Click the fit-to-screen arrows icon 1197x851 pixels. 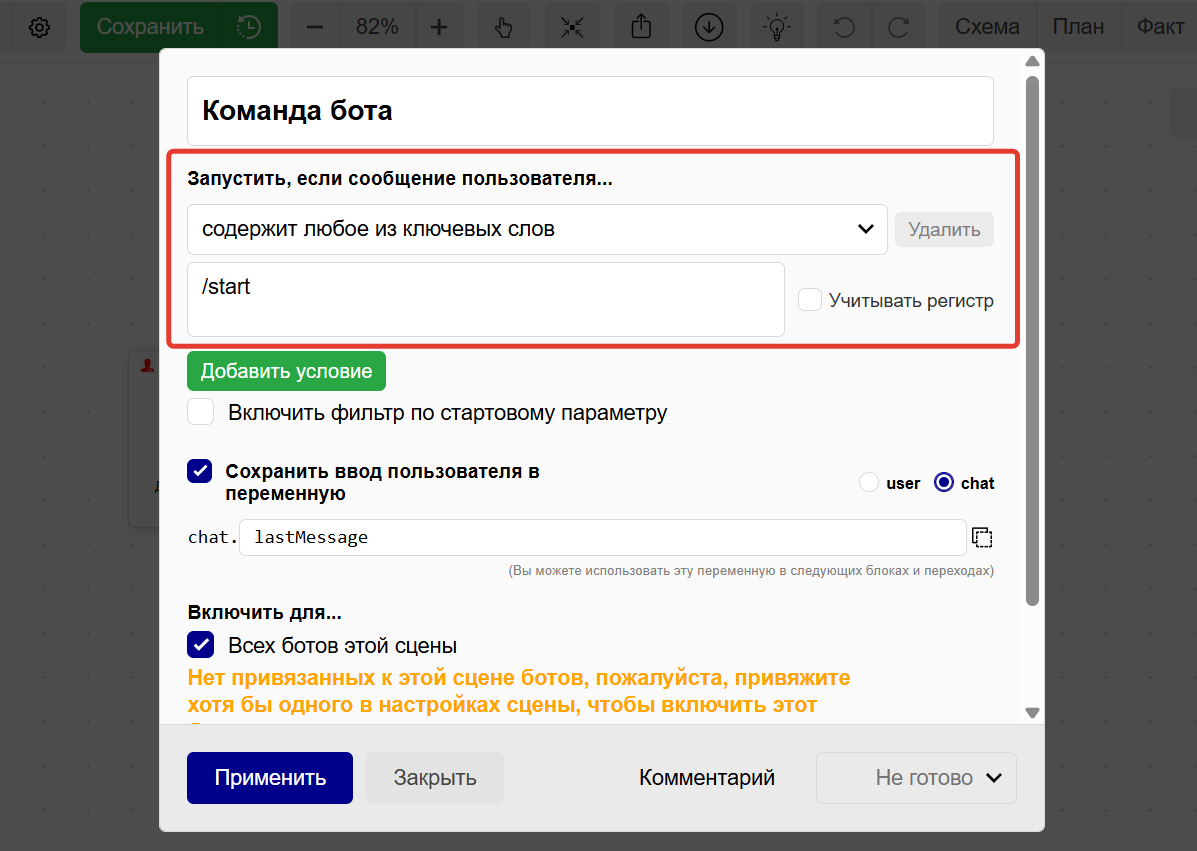tap(572, 27)
